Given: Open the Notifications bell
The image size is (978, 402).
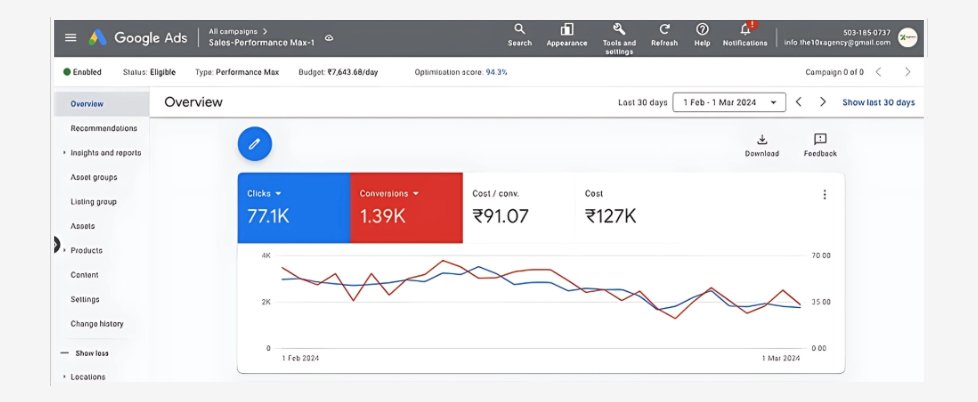Looking at the screenshot, I should (x=745, y=30).
